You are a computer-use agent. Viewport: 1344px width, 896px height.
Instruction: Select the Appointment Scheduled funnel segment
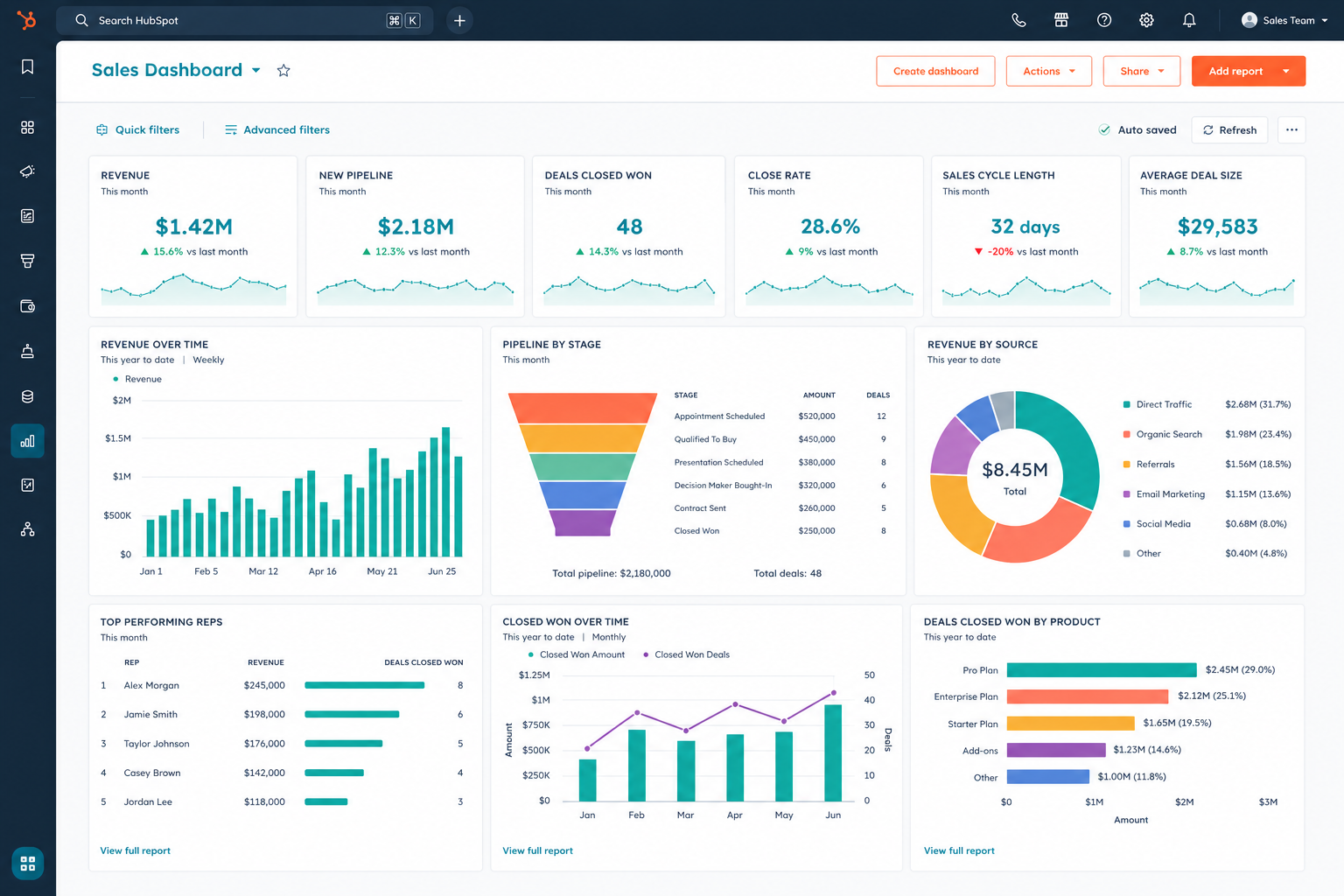coord(583,407)
